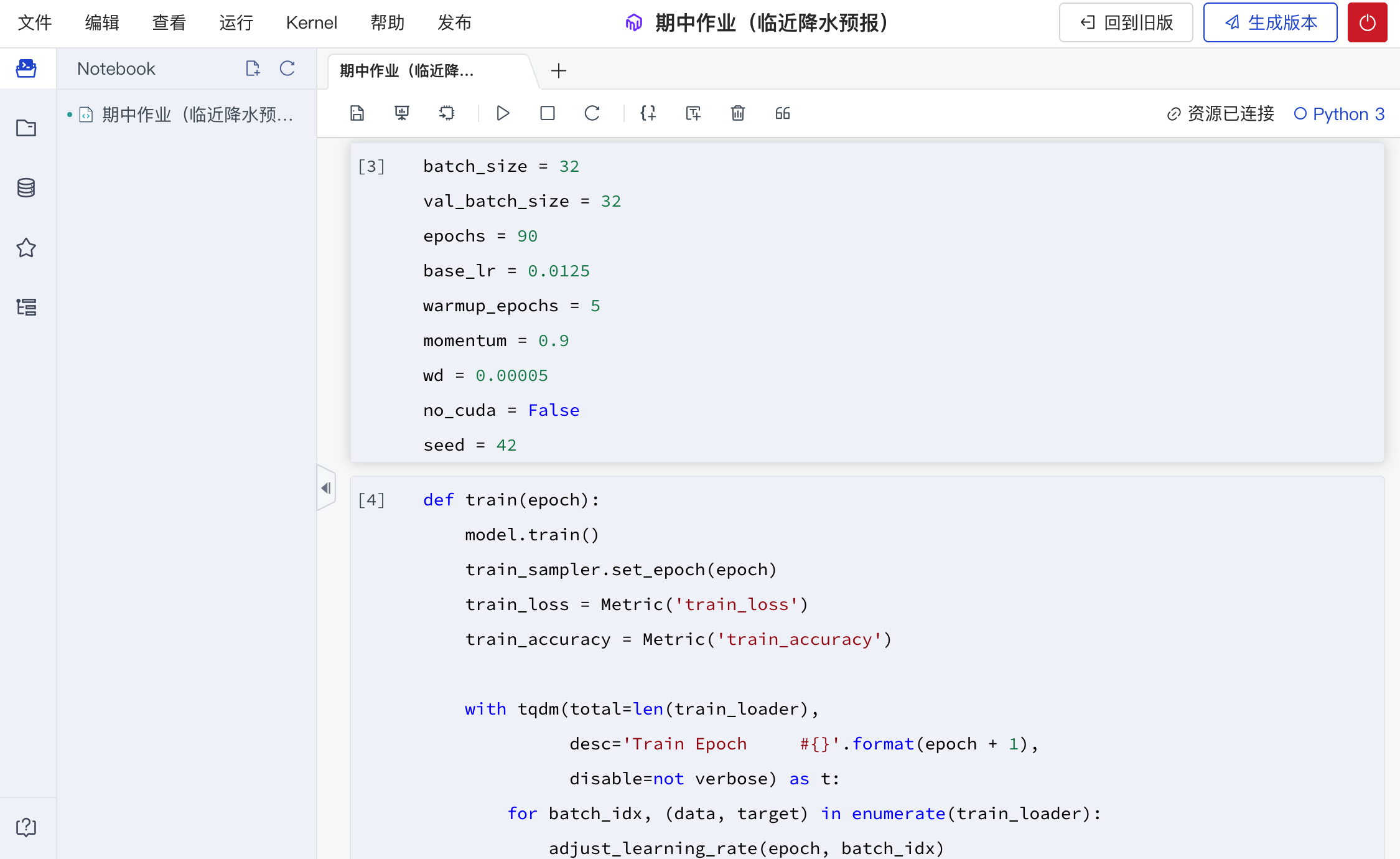Save the notebook using the save icon
The image size is (1400, 859).
(x=357, y=113)
